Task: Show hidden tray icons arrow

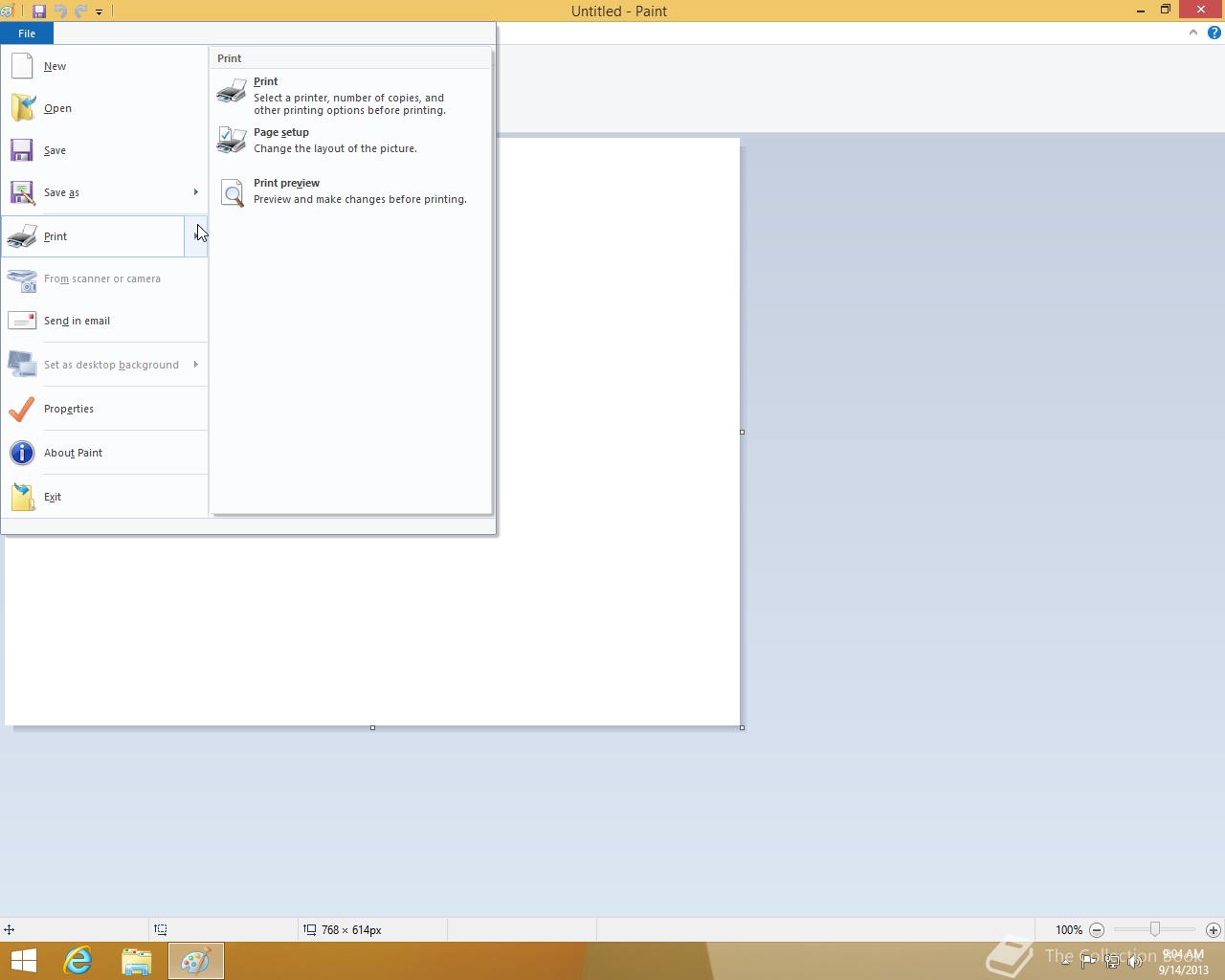Action: 1065,961
